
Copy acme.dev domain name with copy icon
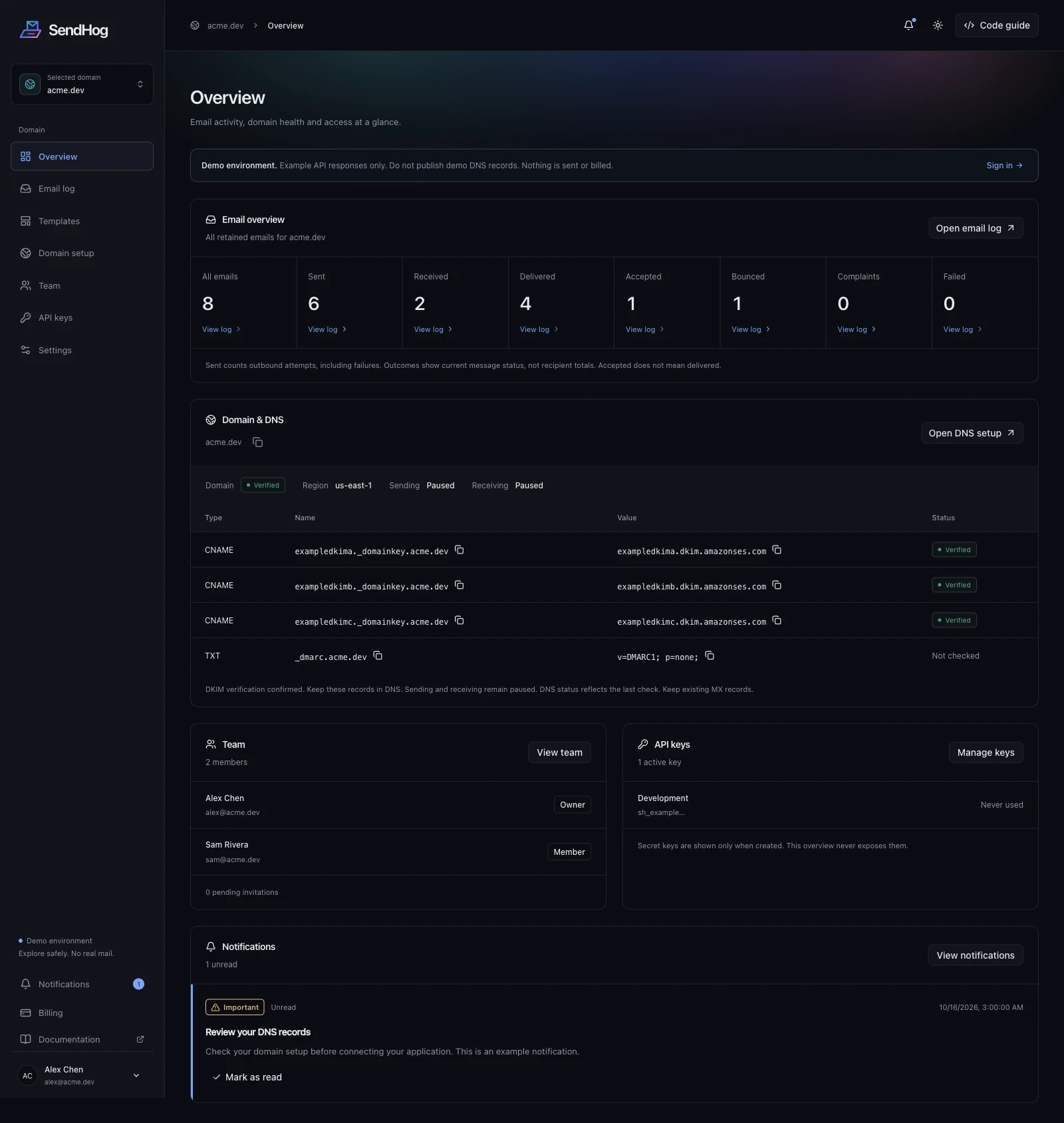point(258,442)
